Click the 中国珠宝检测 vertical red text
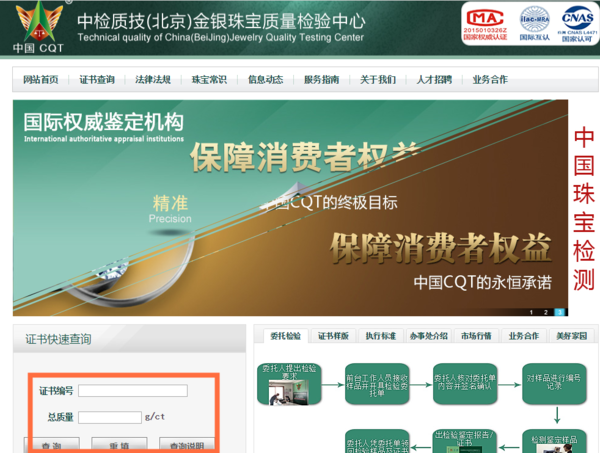The width and height of the screenshot is (600, 453). click(584, 209)
